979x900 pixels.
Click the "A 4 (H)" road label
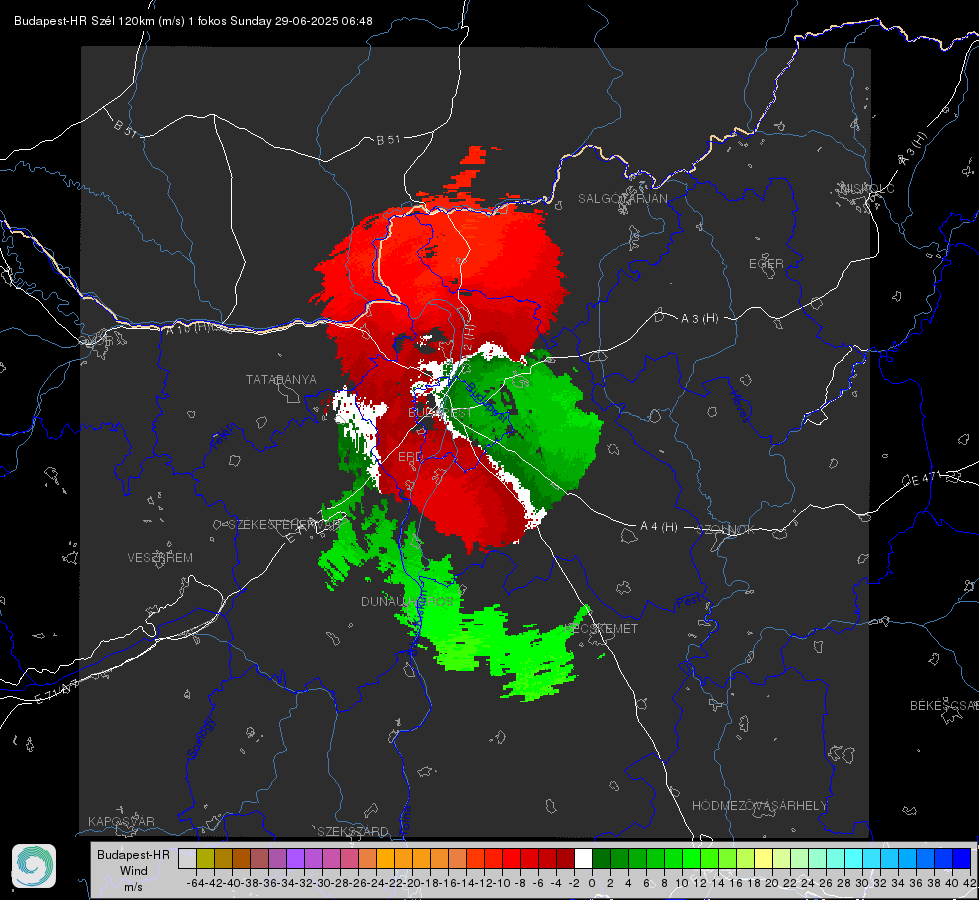[x=659, y=527]
